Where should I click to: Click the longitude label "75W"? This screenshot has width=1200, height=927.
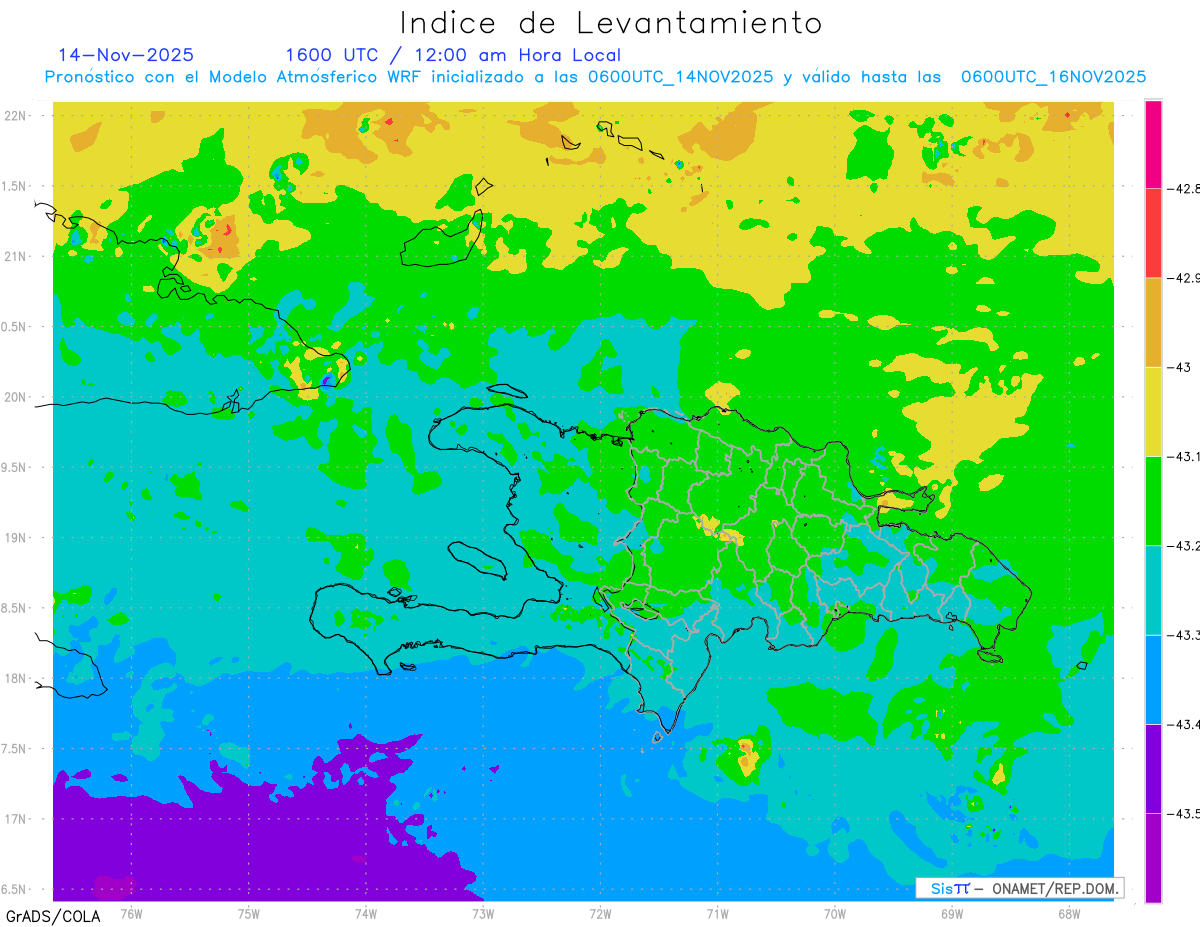249,913
